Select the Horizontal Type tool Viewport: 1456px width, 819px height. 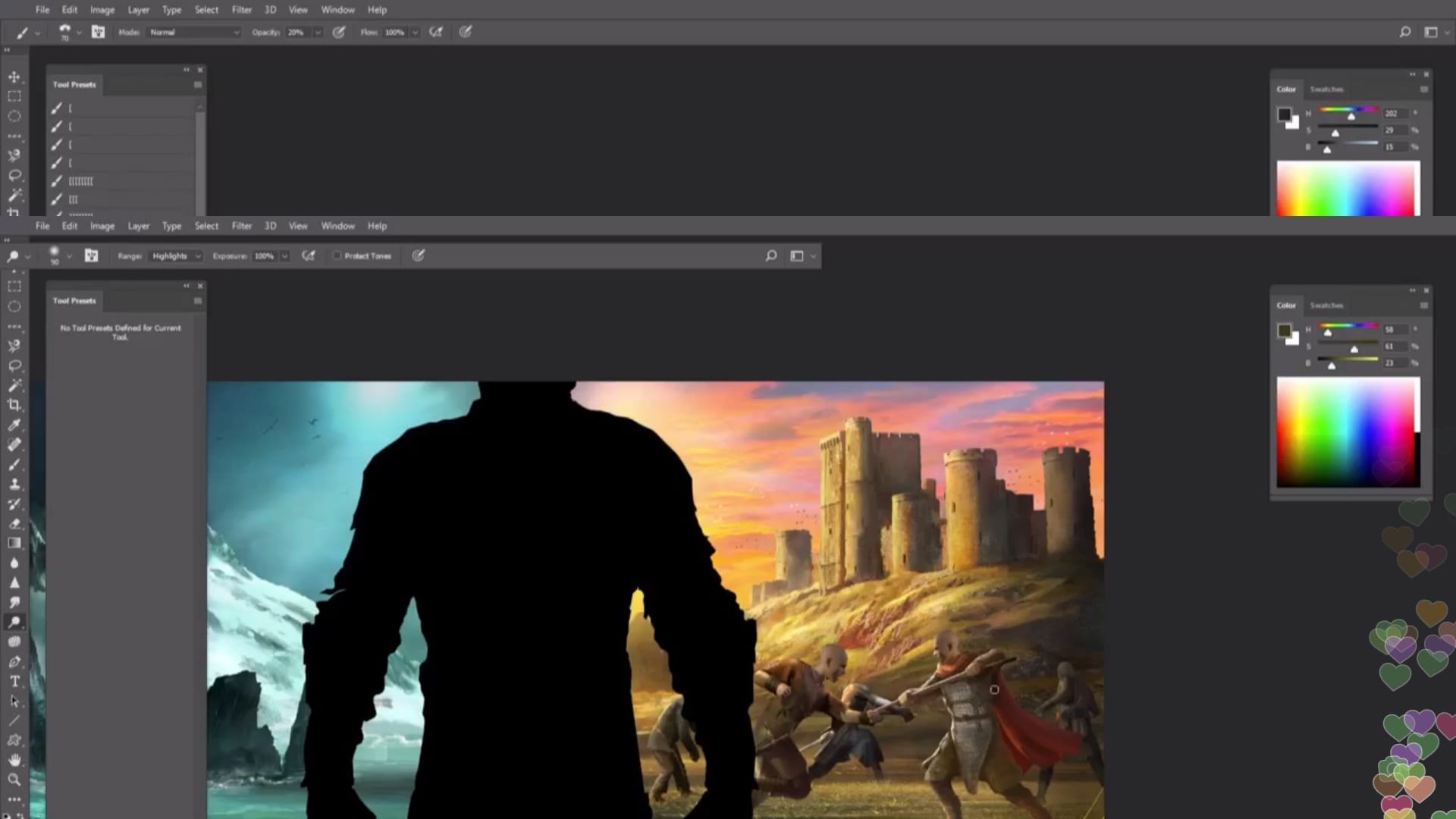(14, 681)
